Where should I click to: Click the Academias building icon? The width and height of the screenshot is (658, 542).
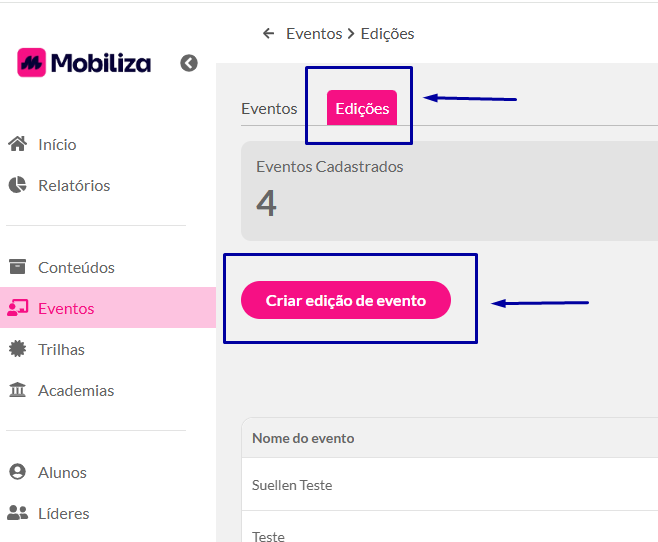pyautogui.click(x=18, y=390)
